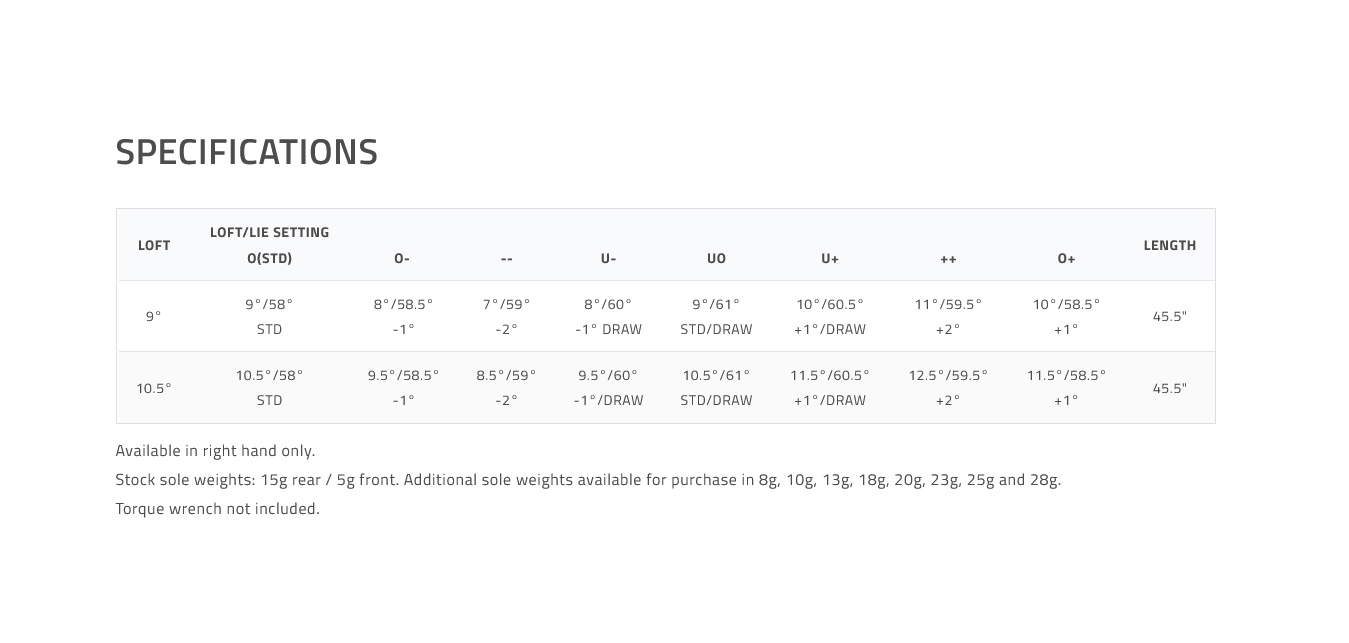The width and height of the screenshot is (1349, 643).
Task: Select the 11°/59.5° +2° cell
Action: point(948,316)
